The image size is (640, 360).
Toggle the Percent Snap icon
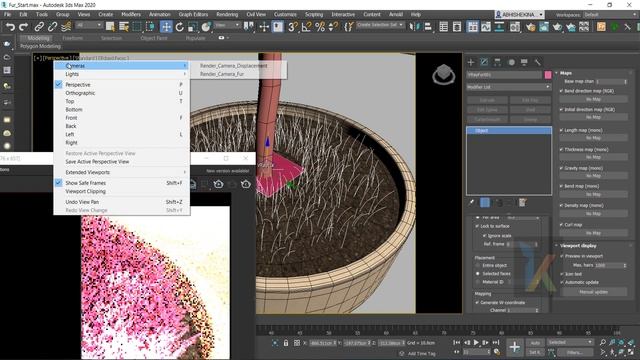tap(320, 27)
